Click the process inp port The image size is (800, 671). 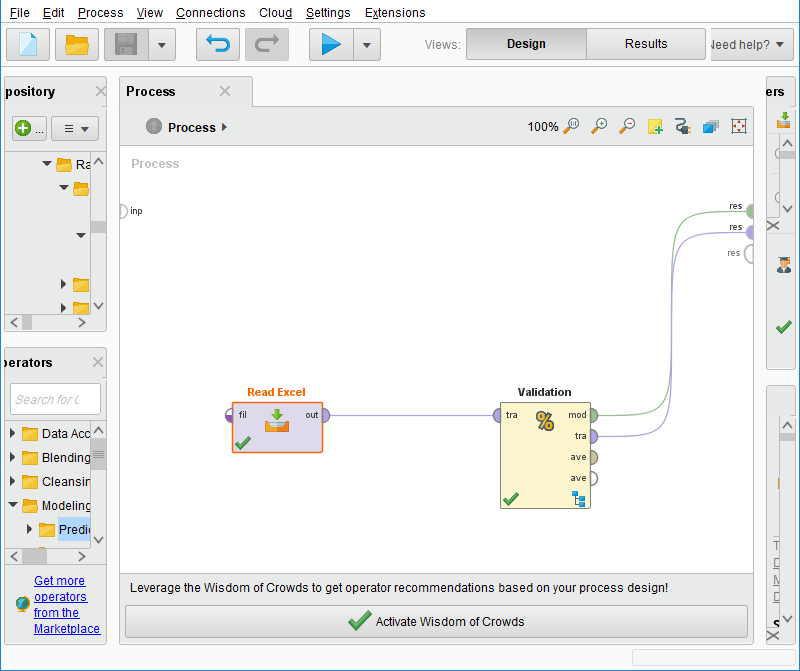[123, 211]
